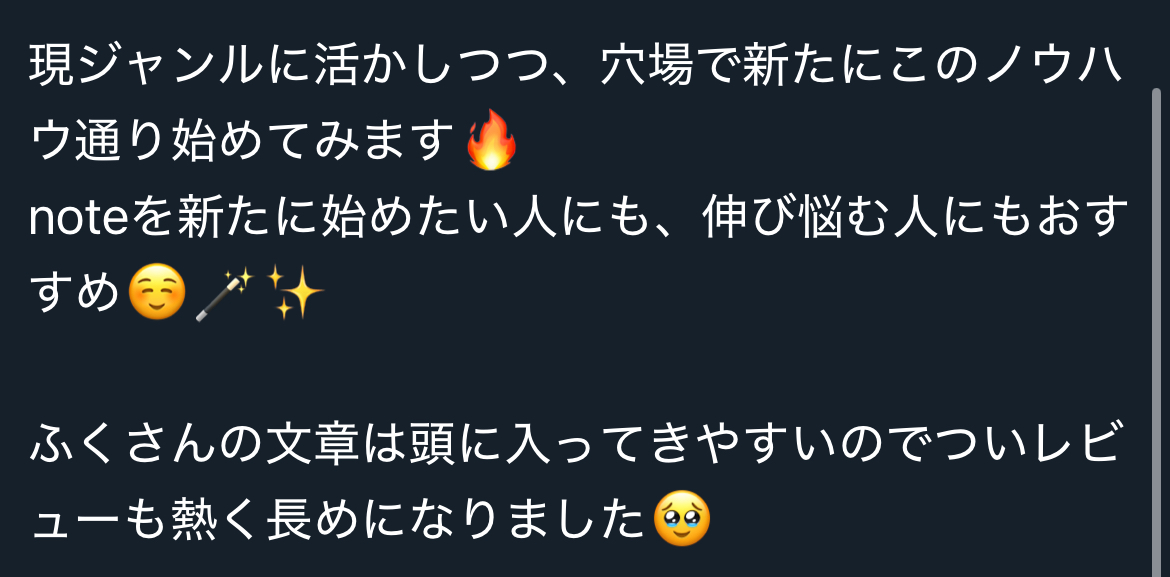The image size is (1170, 577).
Task: Click the magic wand emoji
Action: click(x=224, y=294)
